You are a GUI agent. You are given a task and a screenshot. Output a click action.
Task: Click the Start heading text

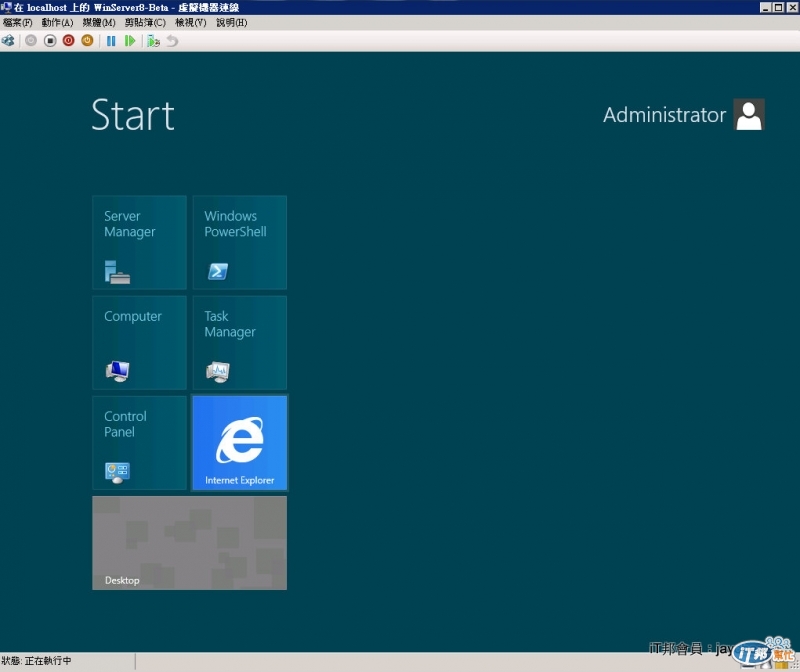click(x=133, y=115)
